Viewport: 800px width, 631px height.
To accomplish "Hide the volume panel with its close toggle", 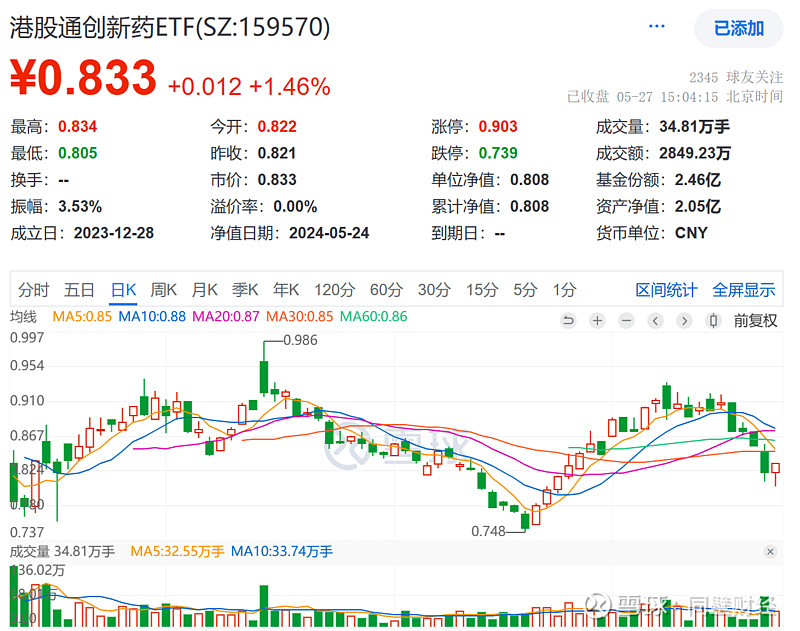I will (x=770, y=551).
